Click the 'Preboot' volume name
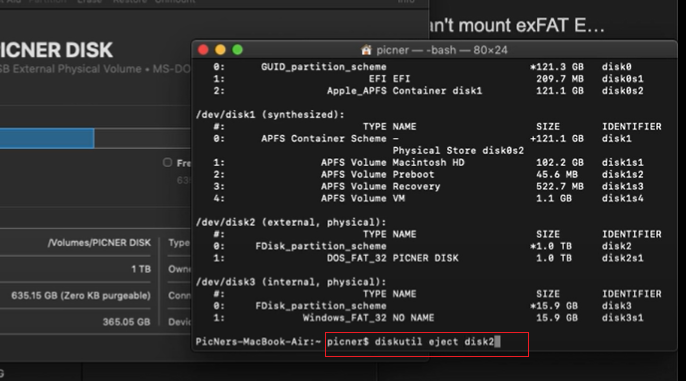This screenshot has height=381, width=686. click(413, 175)
